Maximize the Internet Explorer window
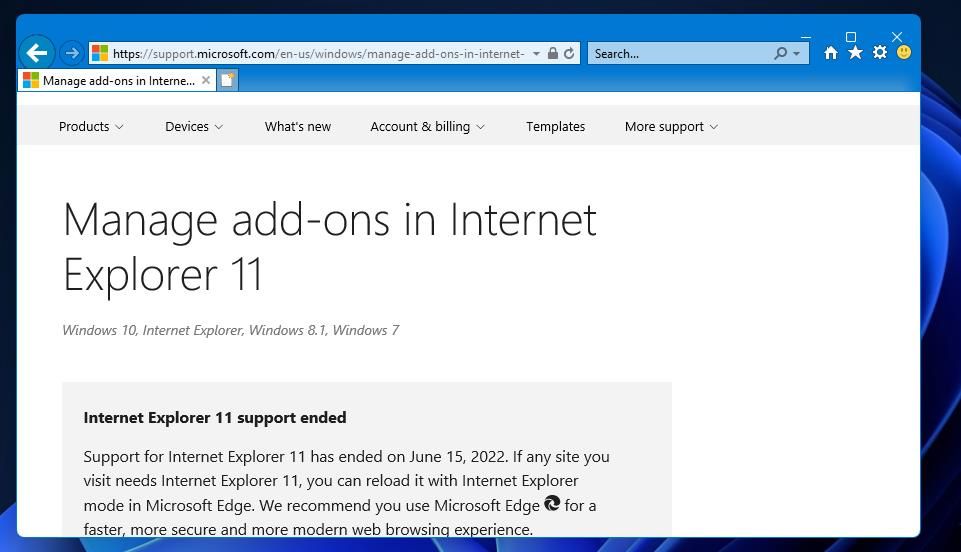The height and width of the screenshot is (552, 961). coord(851,37)
